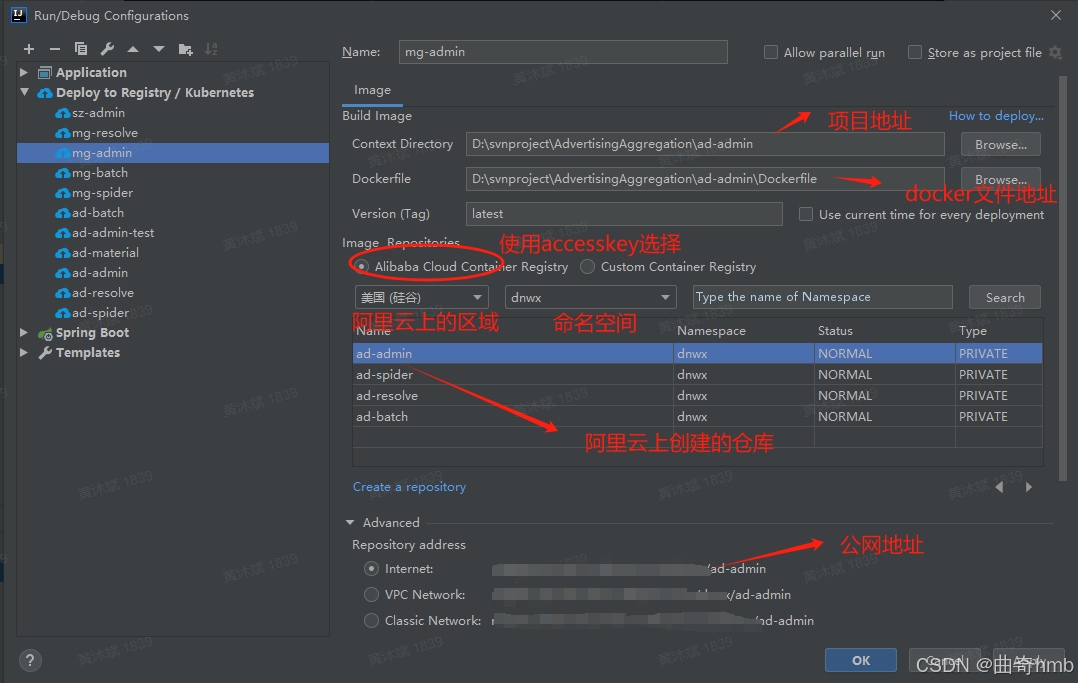Screen dimensions: 1078x683
Task: Copy the selected configuration
Action: coord(80,49)
